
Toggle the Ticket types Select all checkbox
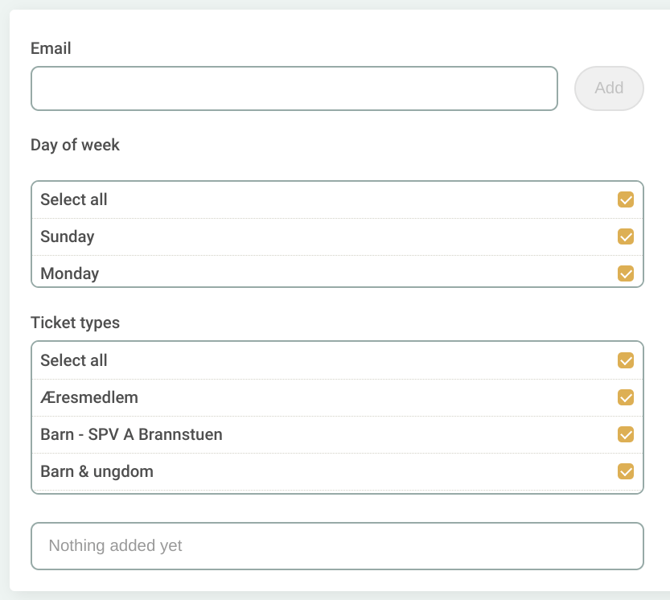tap(626, 361)
